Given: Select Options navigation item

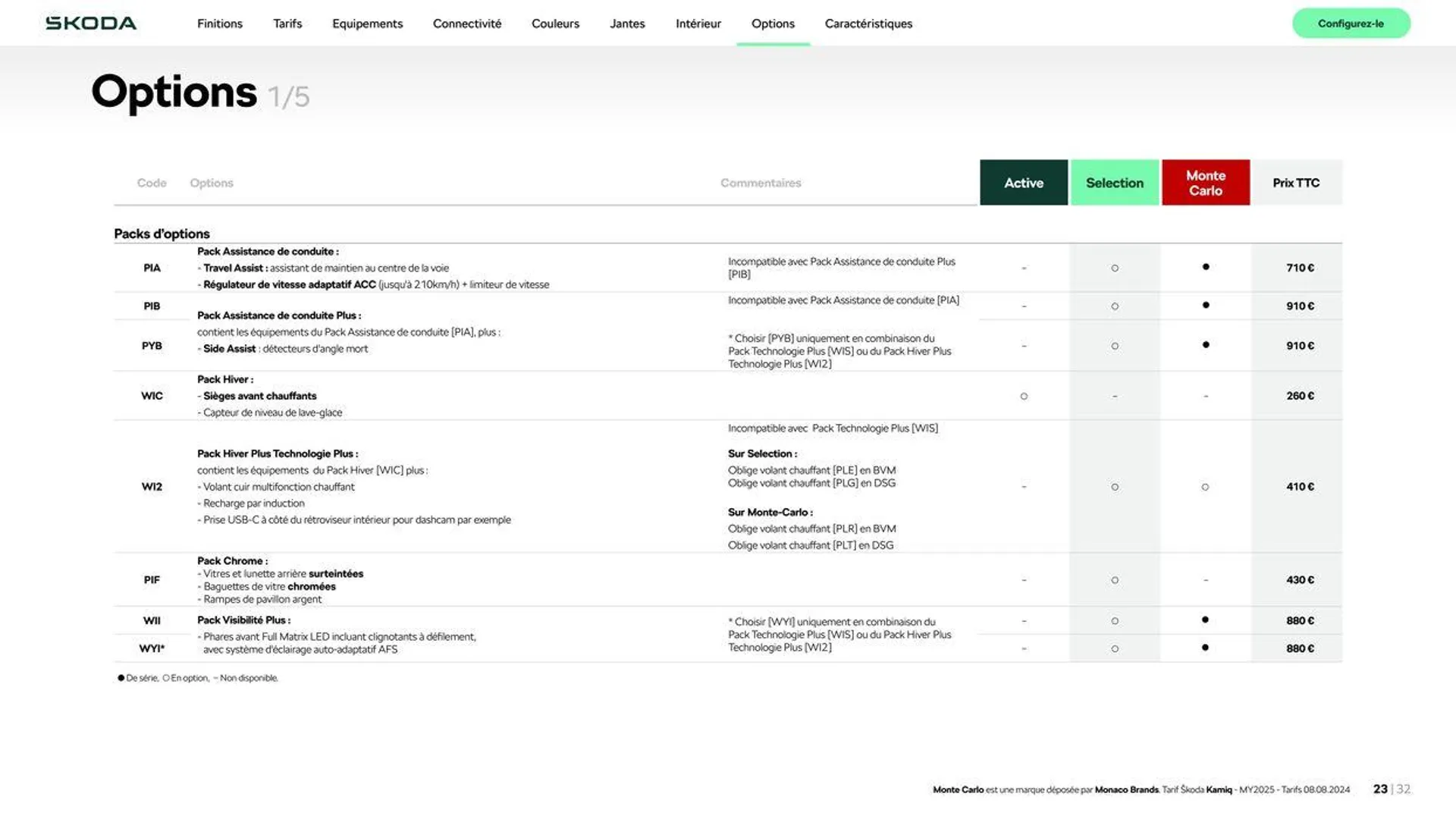Looking at the screenshot, I should (773, 23).
